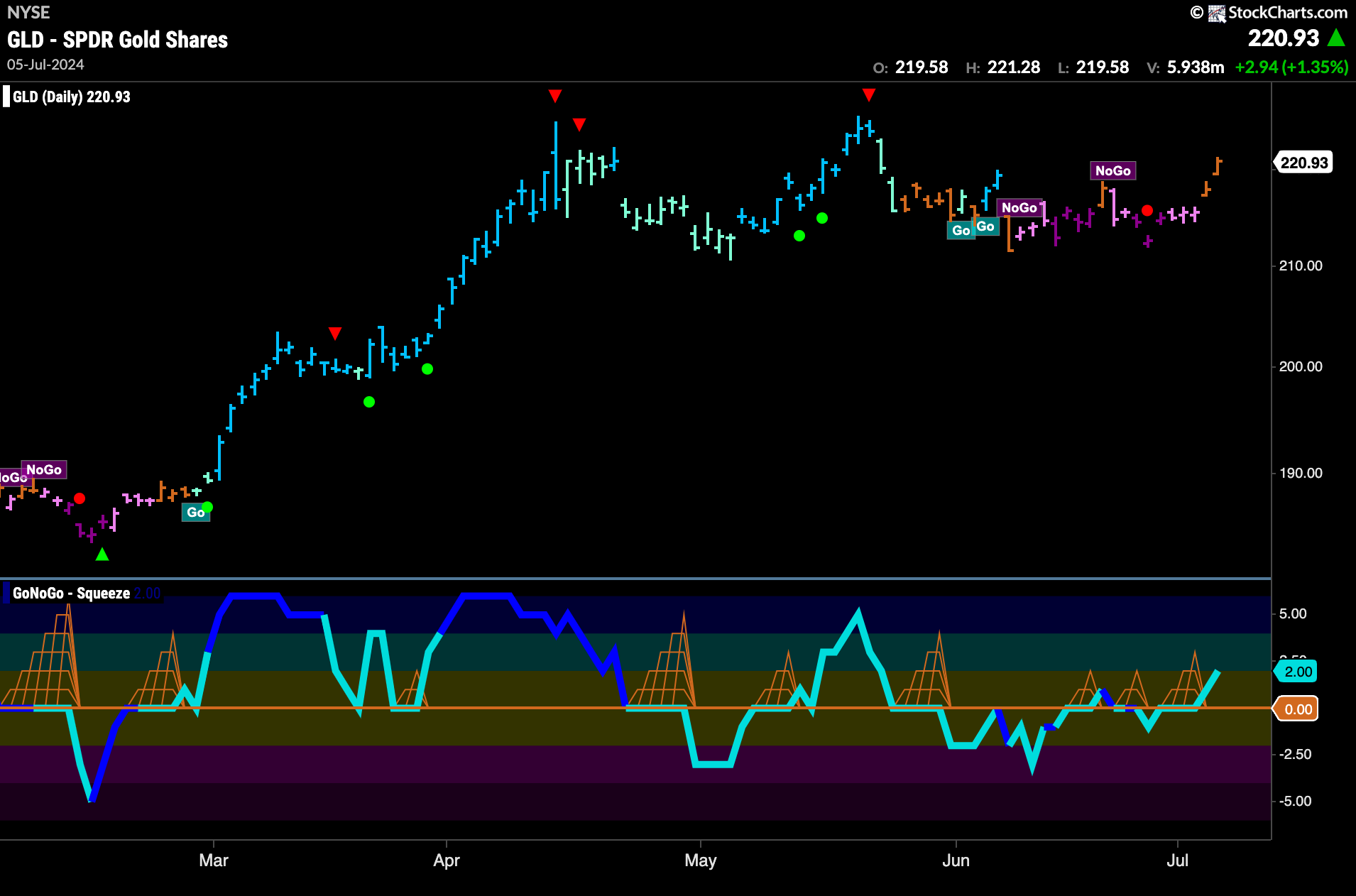Click the green up-triangle below the February low
The width and height of the screenshot is (1356, 896).
(102, 554)
